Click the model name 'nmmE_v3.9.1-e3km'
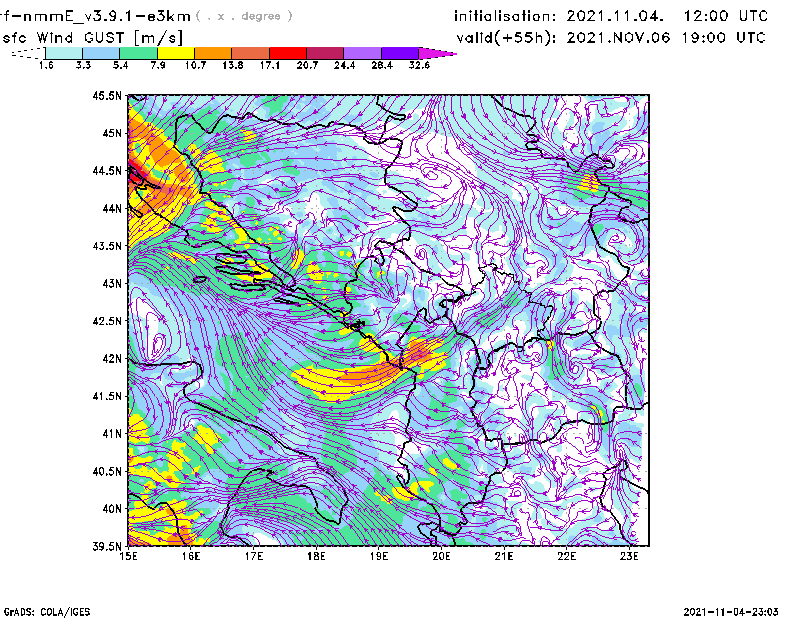Image resolution: width=800 pixels, height=618 pixels. [x=107, y=16]
